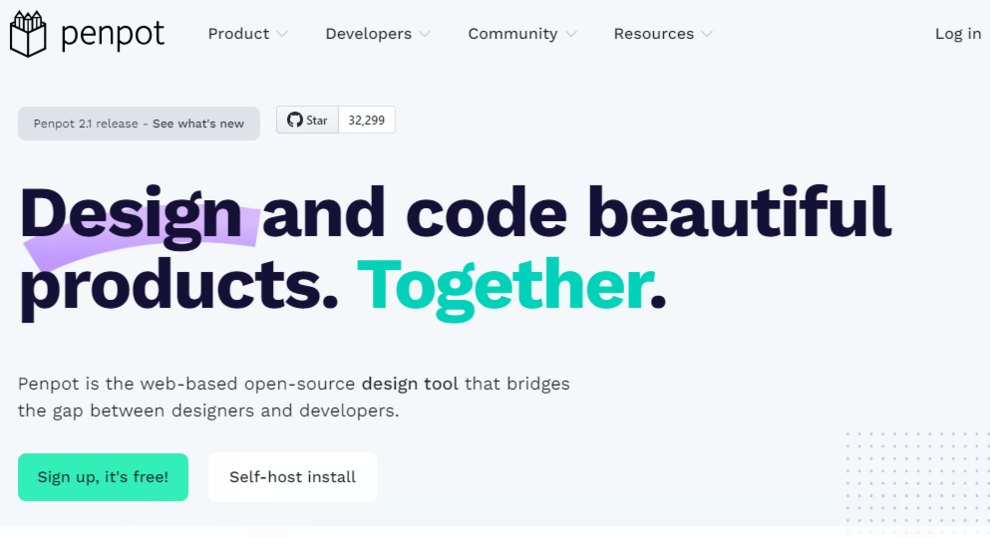Click the penpot wordmark text
The width and height of the screenshot is (990, 538).
point(112,34)
